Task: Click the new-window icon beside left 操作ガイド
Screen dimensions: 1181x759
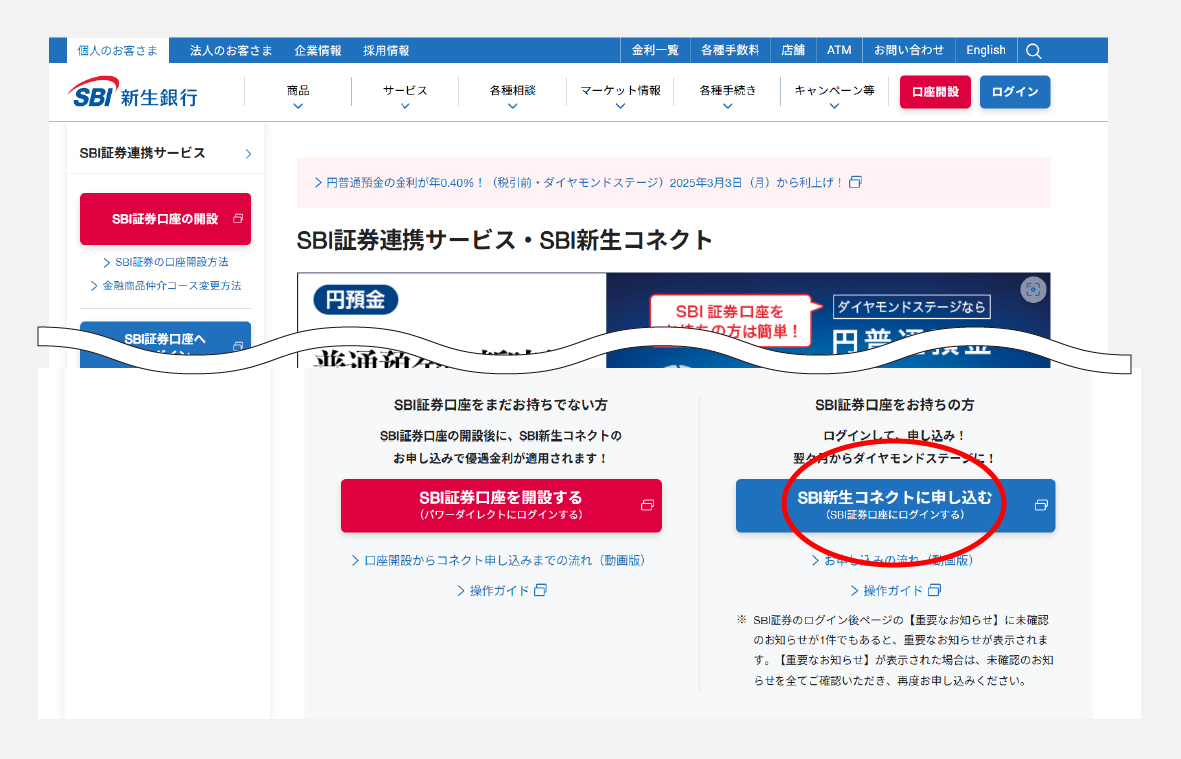Action: point(540,590)
